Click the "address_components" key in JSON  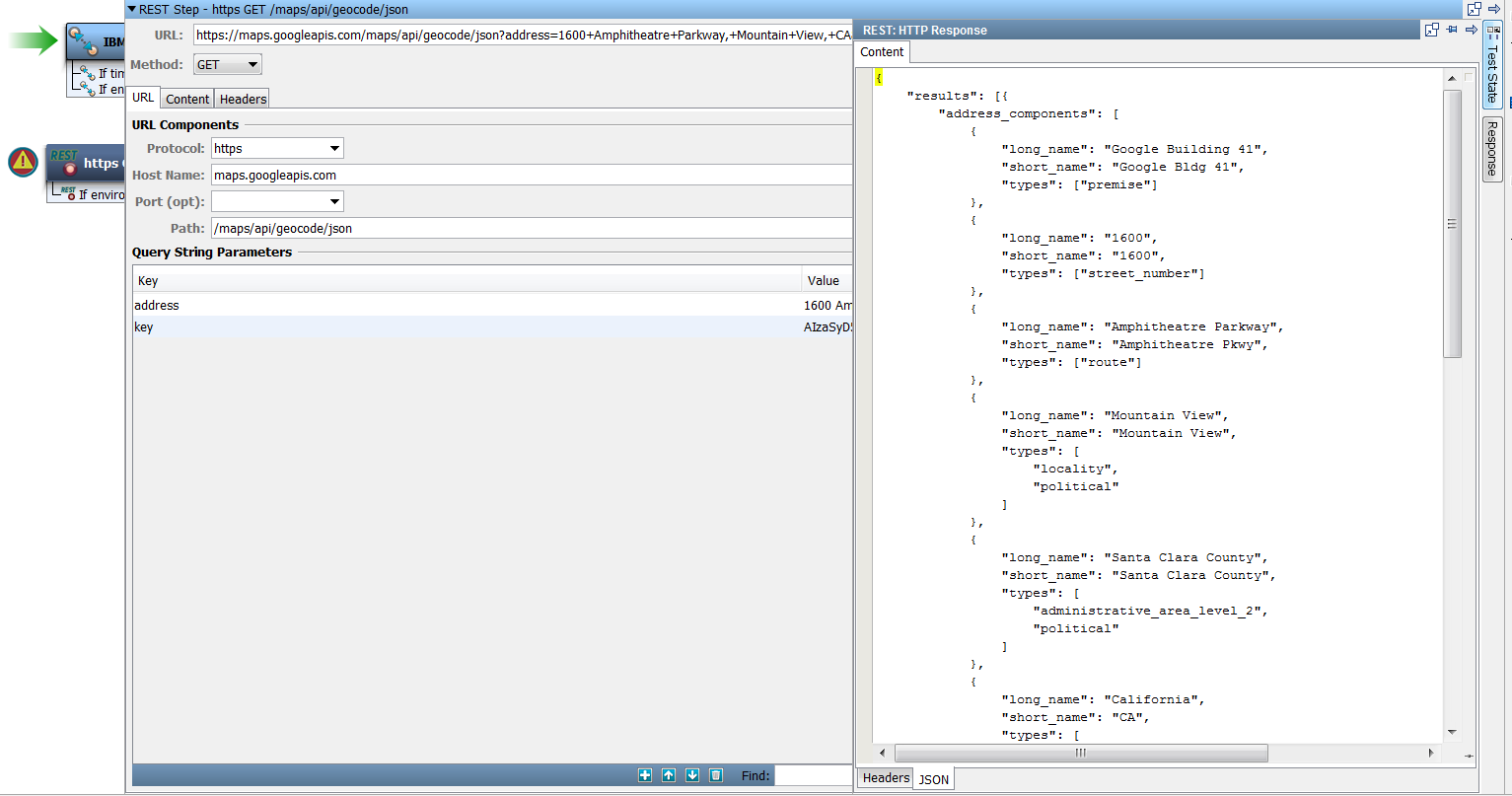(1017, 113)
